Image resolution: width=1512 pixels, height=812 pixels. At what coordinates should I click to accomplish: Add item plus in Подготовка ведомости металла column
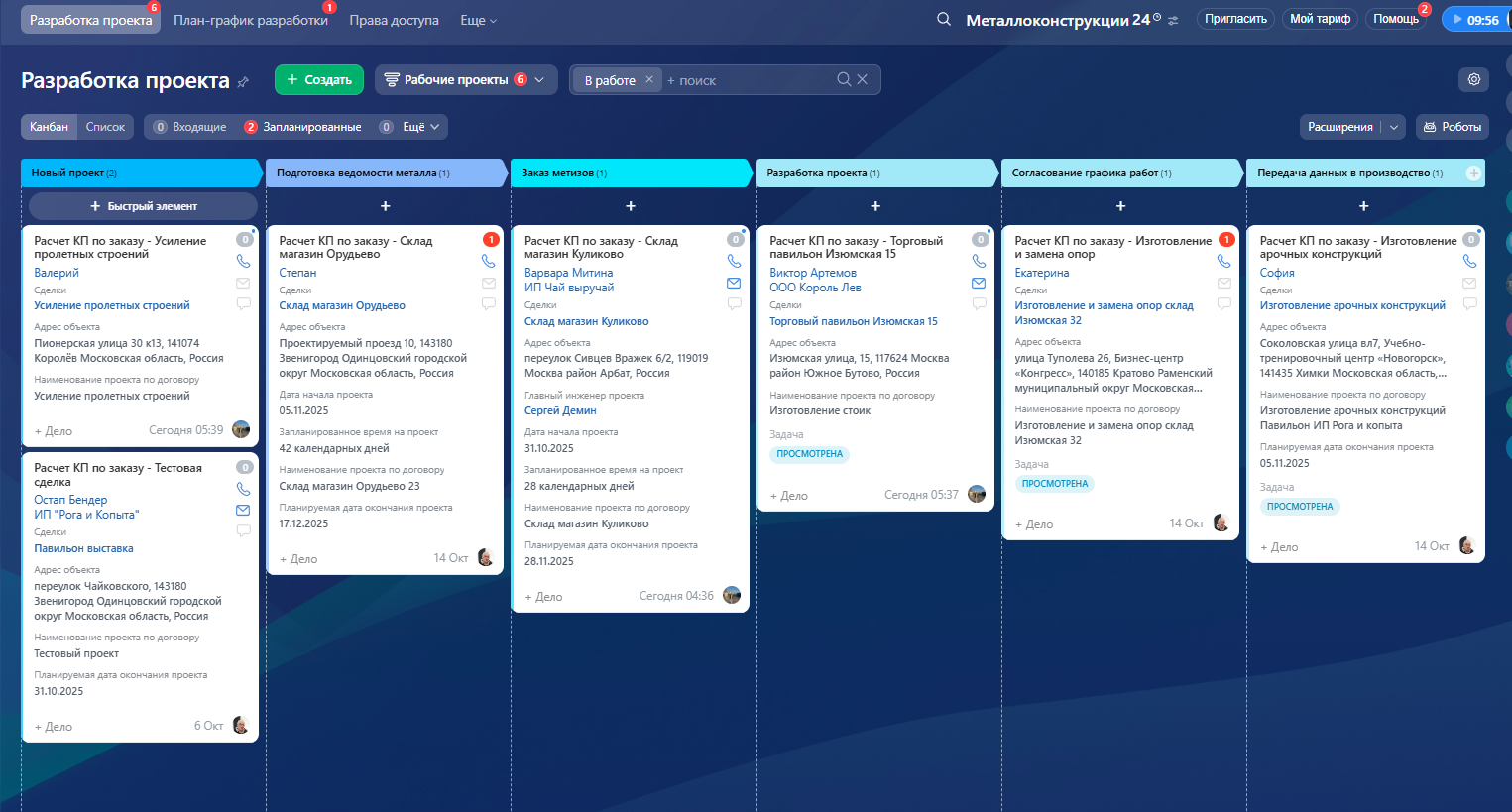(x=386, y=206)
